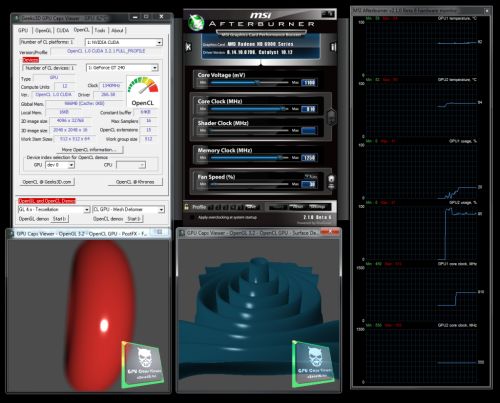Click the hardware monitor detach button at top right
This screenshot has width=500, height=403.
(487, 11)
